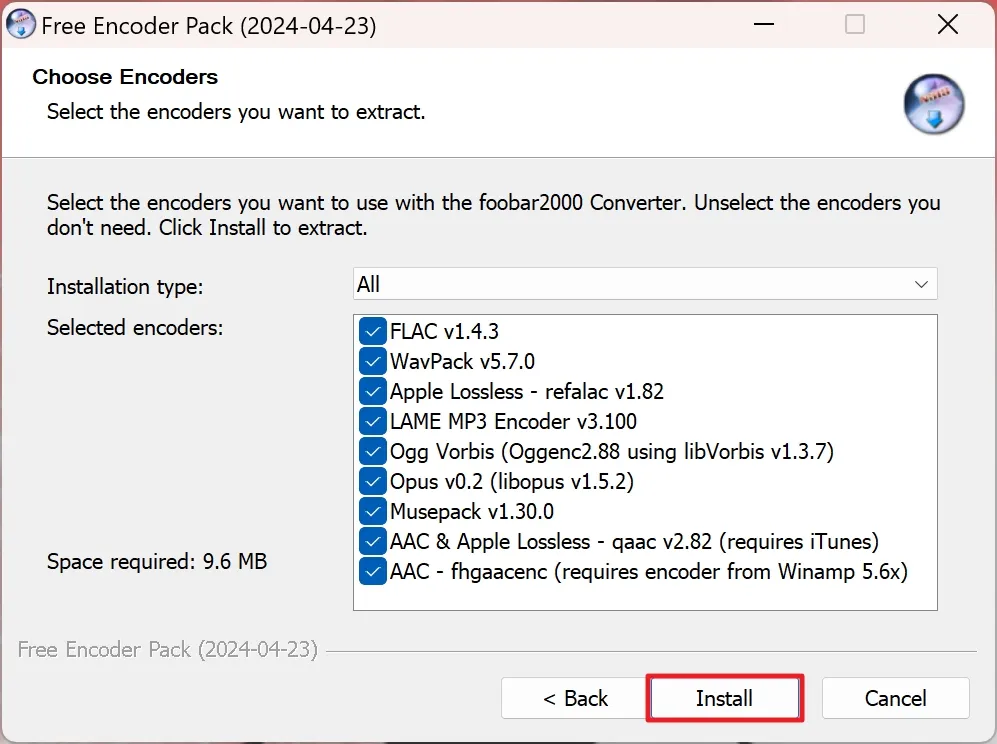The width and height of the screenshot is (997, 744).
Task: Open the Installation type dropdown
Action: (645, 284)
